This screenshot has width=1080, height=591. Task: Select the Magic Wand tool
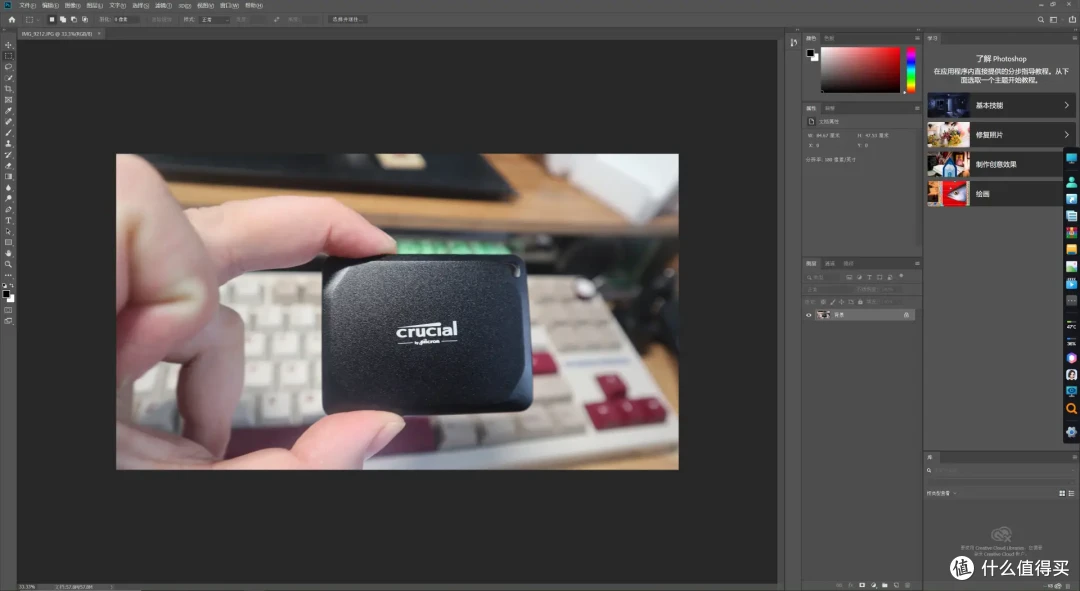pos(8,78)
